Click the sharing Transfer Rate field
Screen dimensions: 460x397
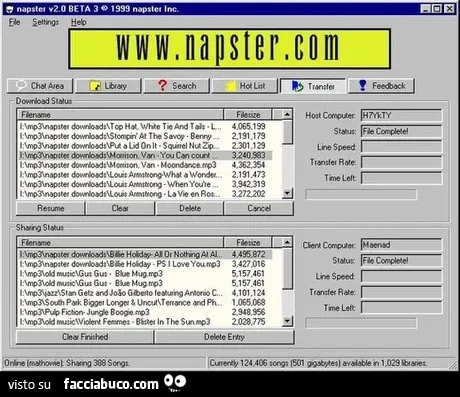pyautogui.click(x=401, y=292)
